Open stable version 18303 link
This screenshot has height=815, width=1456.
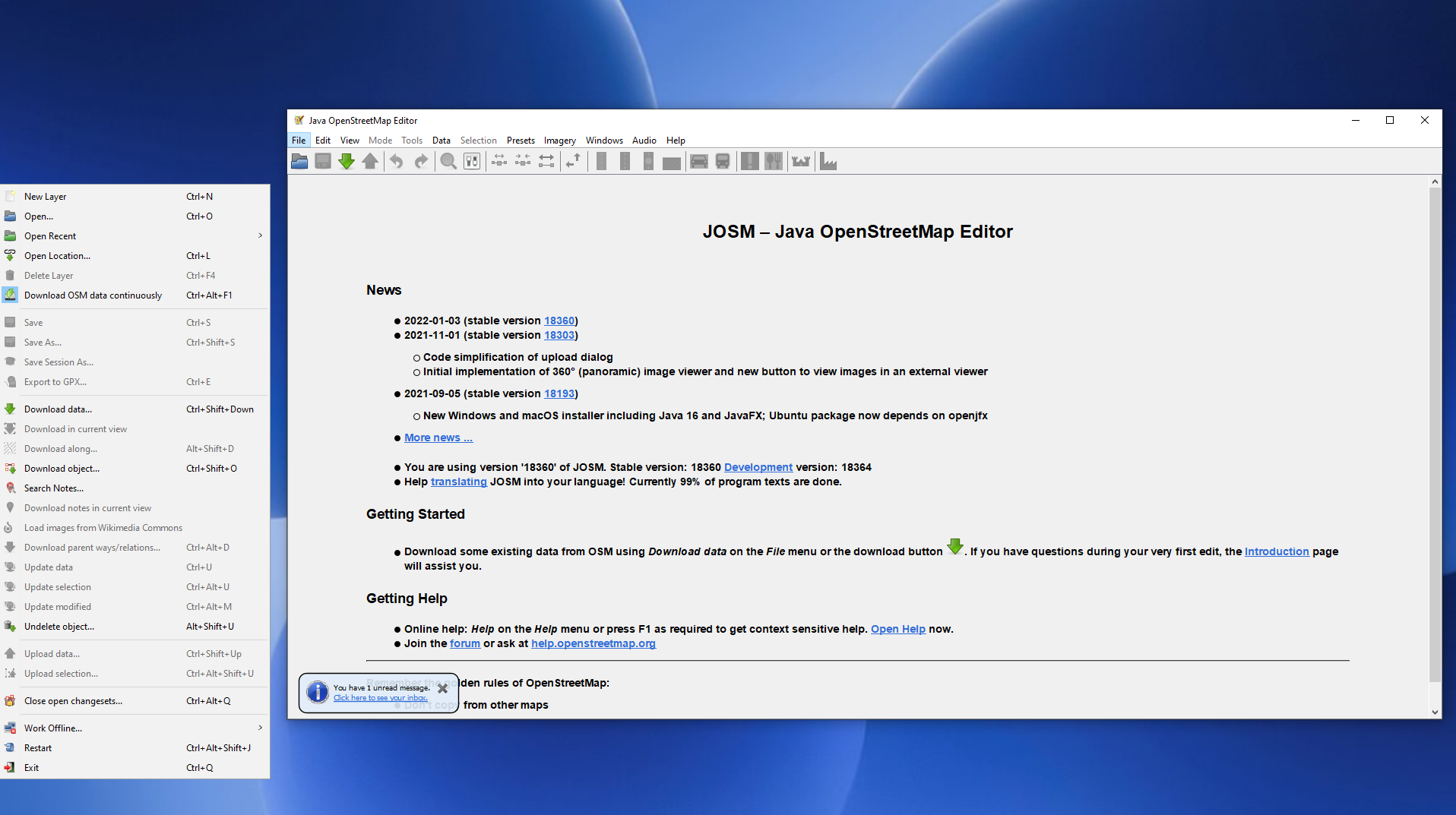(559, 335)
